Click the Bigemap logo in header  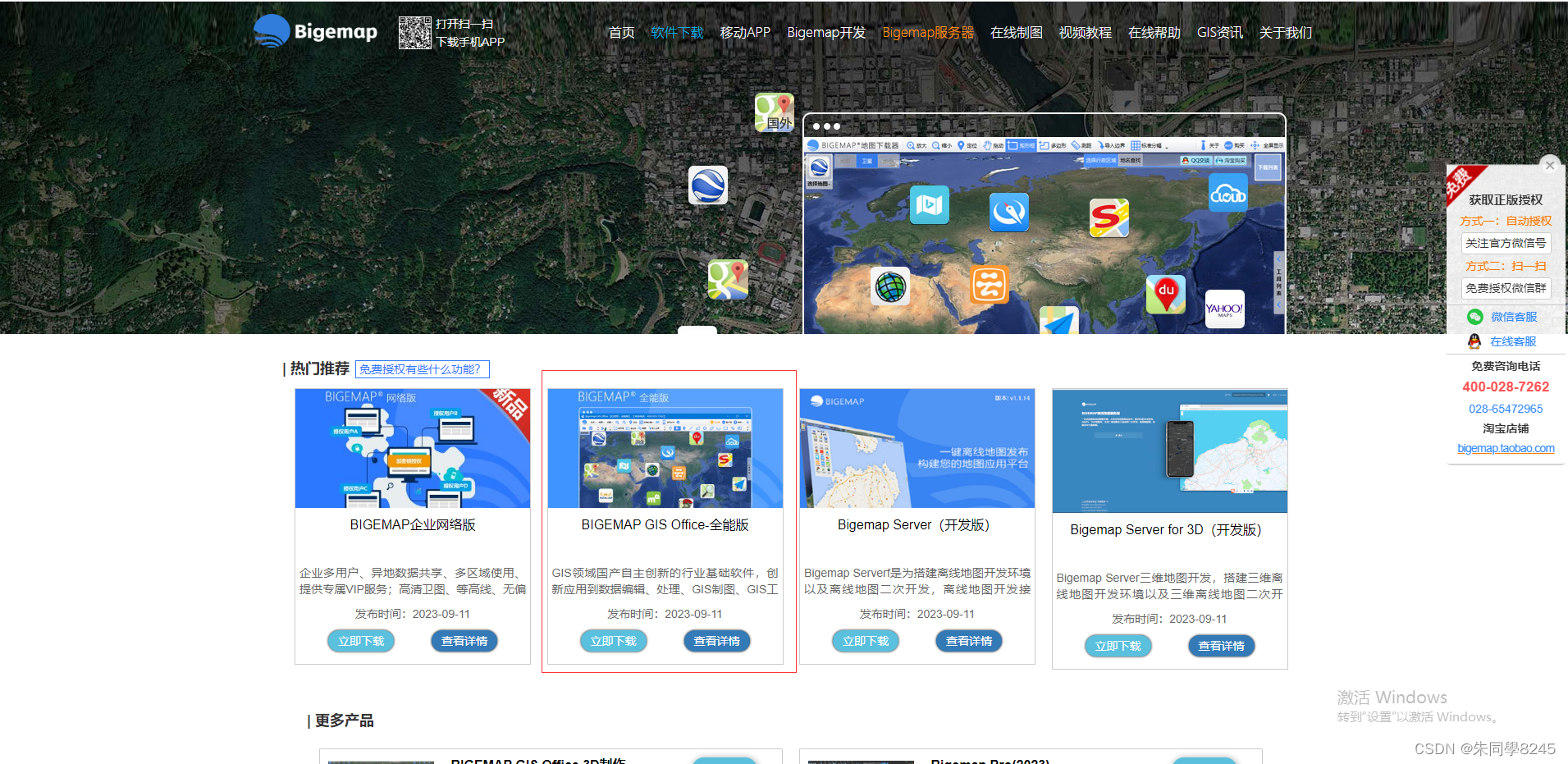pos(315,31)
